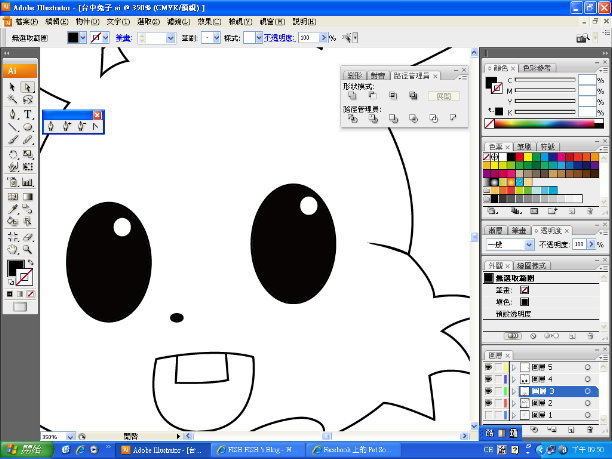Click target circle of layer 4
This screenshot has width=612, height=459.
coord(587,379)
